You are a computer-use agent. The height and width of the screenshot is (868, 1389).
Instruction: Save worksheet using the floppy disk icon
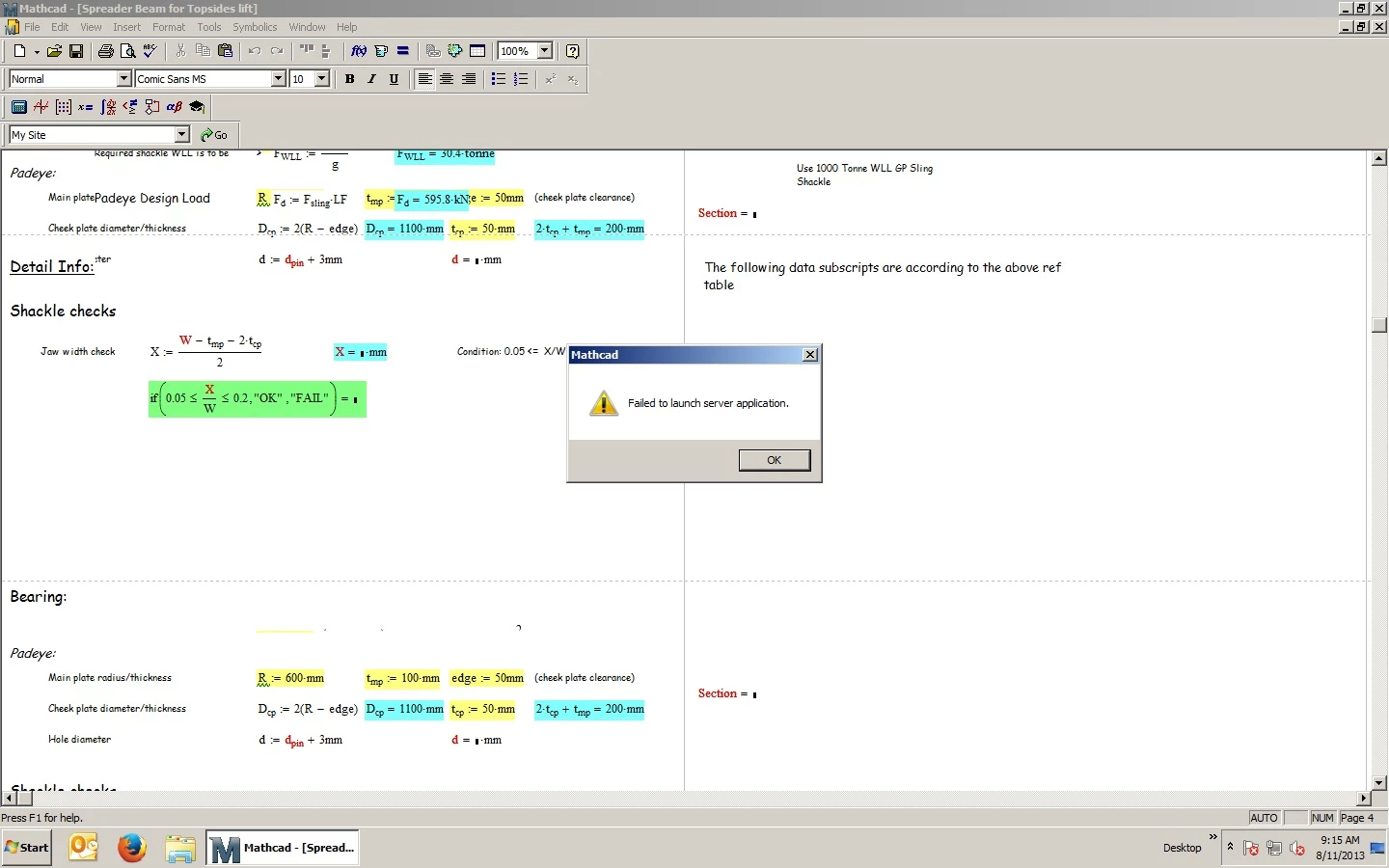tap(76, 51)
